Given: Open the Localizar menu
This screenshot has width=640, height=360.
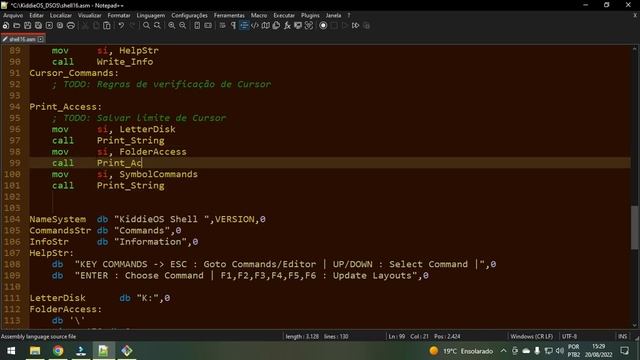Looking at the screenshot, I should (61, 15).
